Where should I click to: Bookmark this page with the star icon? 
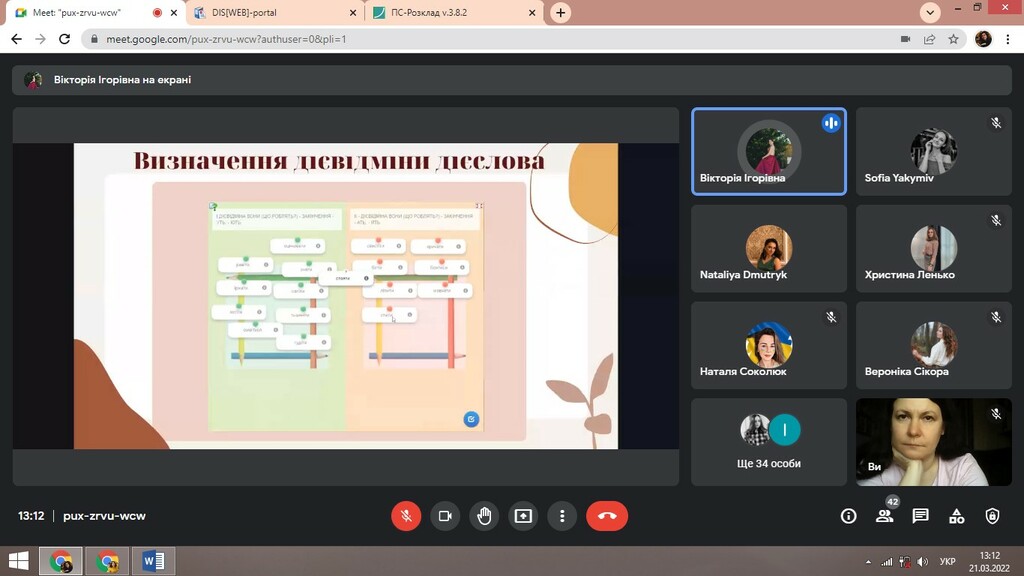coord(953,39)
